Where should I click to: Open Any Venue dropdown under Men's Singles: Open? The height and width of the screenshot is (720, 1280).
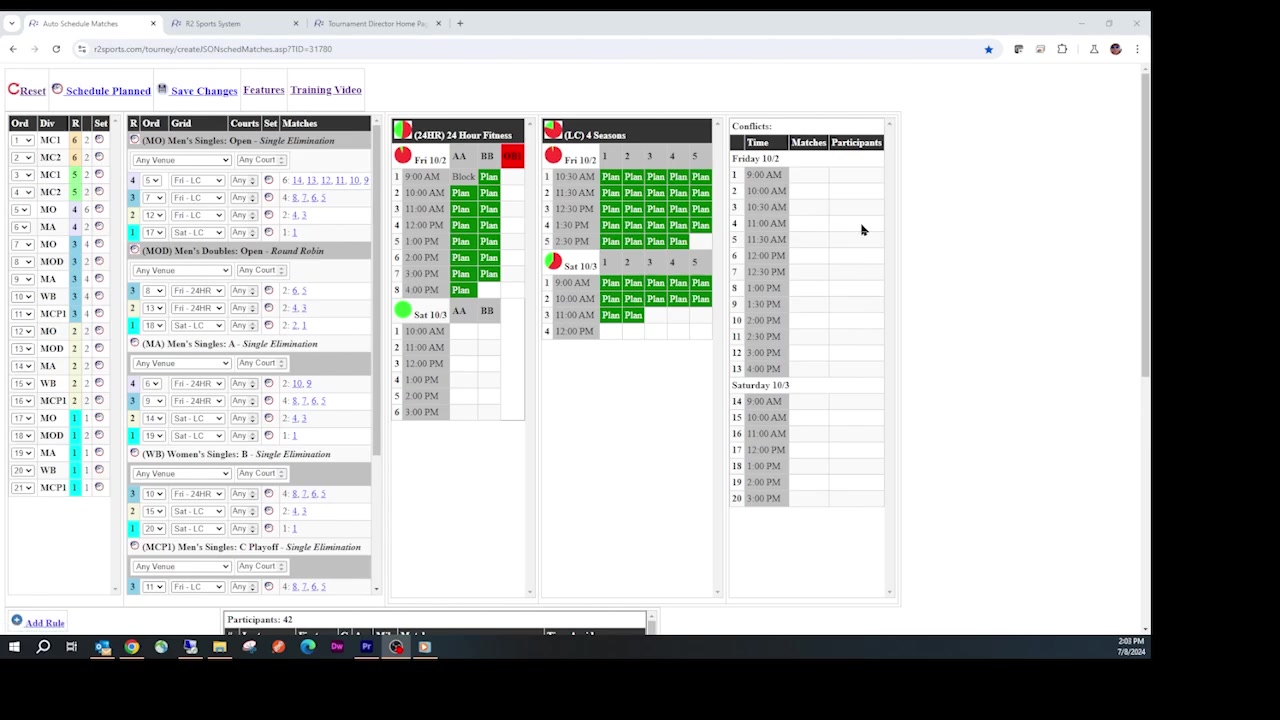tap(182, 160)
